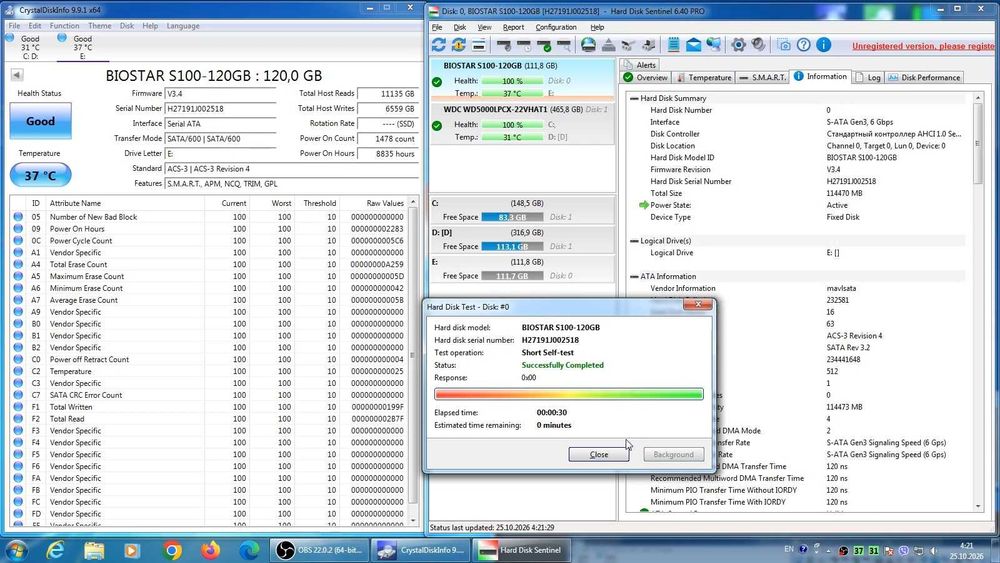
Task: Click the pyramid icon in Sentinel toolbar
Action: 608,45
